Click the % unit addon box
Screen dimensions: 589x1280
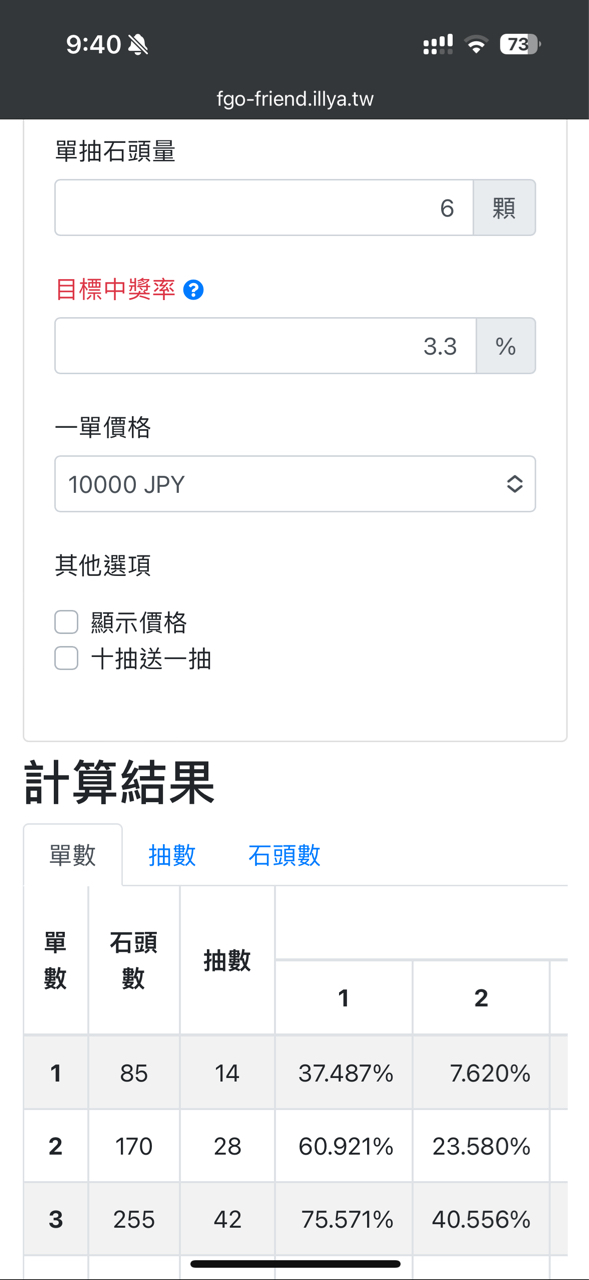pos(506,346)
